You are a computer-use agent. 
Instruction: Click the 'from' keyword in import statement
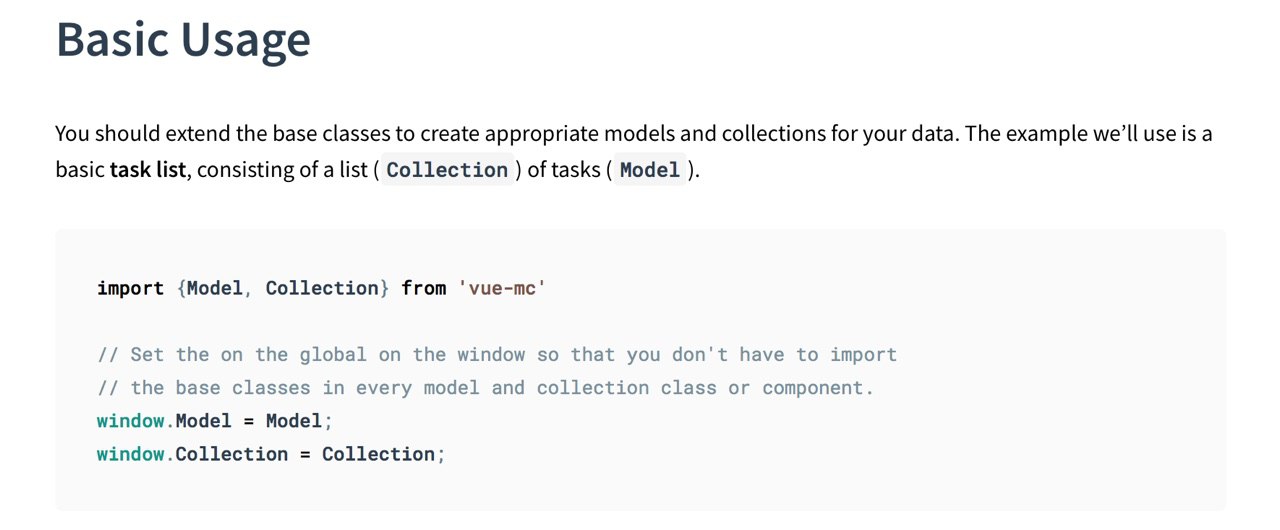click(424, 288)
